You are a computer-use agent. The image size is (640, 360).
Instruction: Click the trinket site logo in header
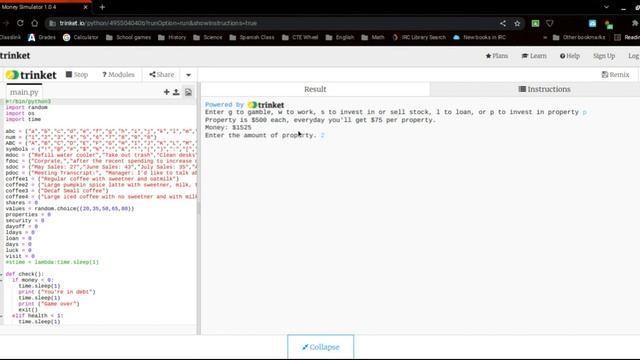[x=15, y=56]
